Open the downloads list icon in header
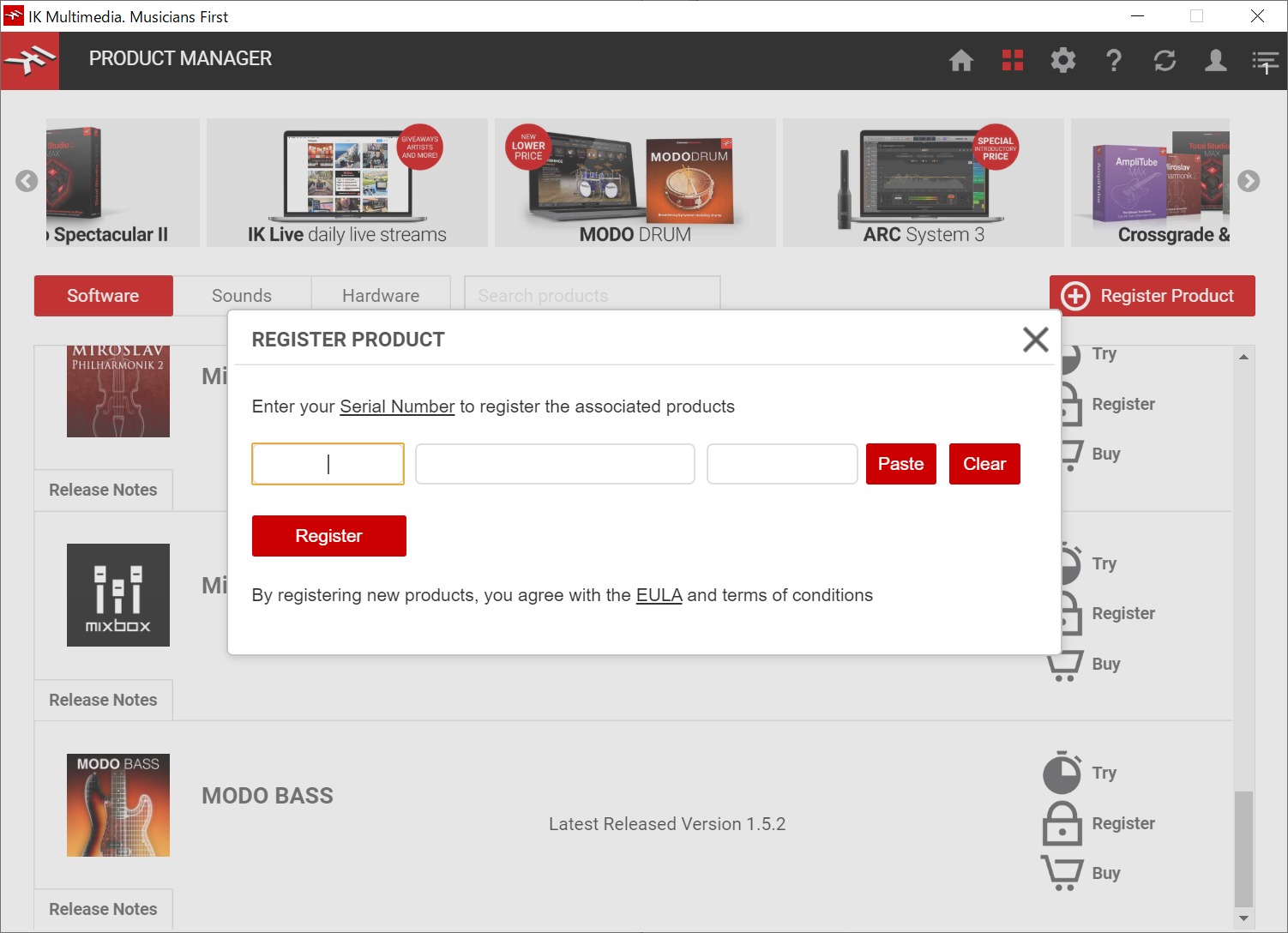Screen dimensions: 1288x933 point(1265,62)
